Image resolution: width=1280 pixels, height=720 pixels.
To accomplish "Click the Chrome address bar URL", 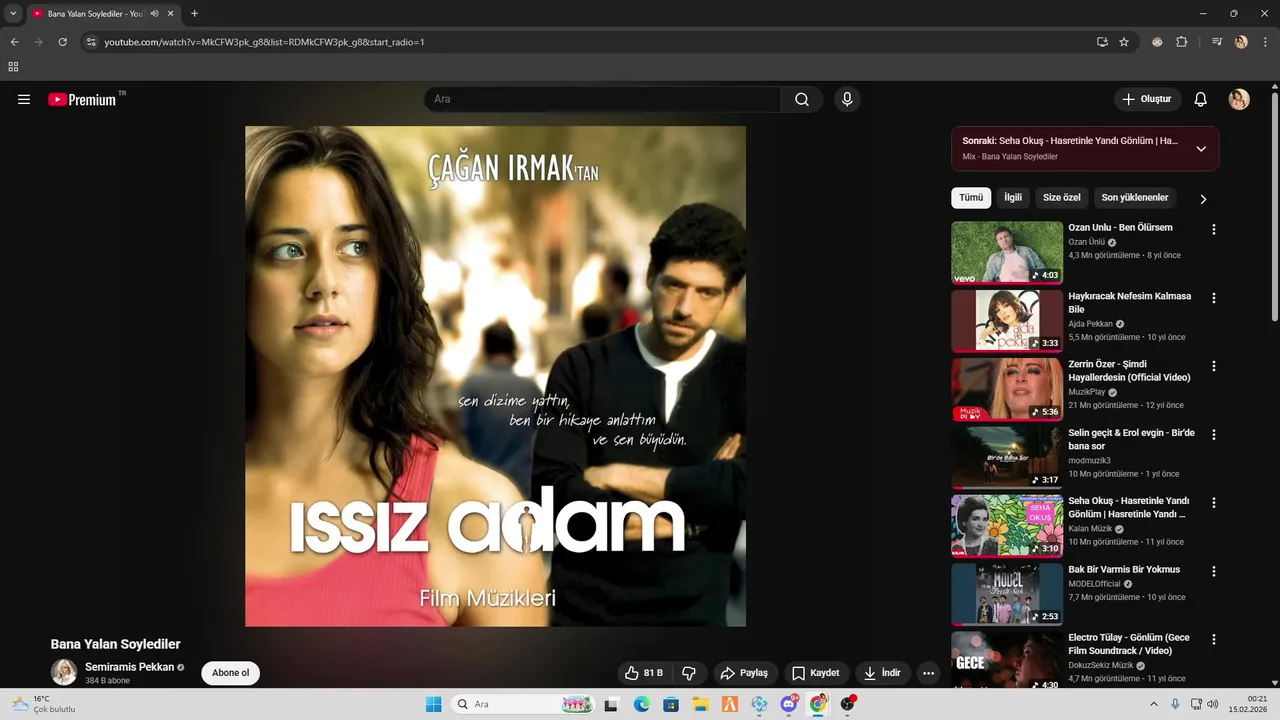I will coord(264,42).
